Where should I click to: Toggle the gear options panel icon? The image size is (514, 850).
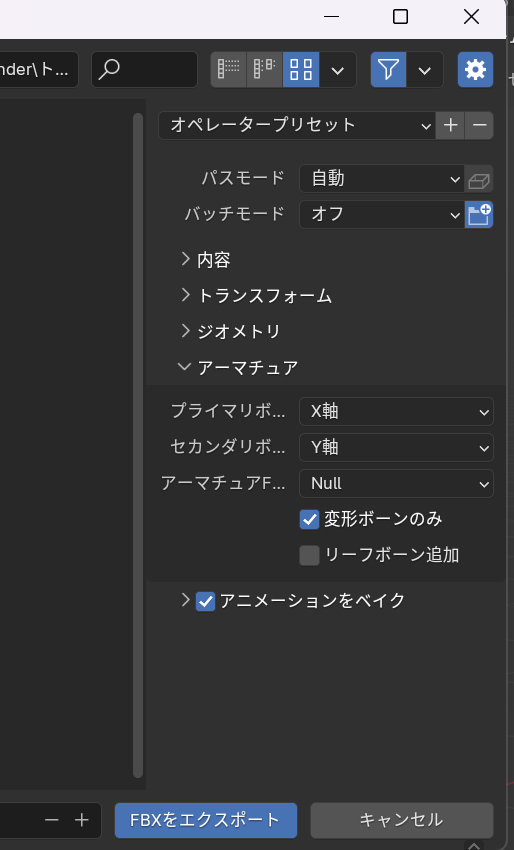click(476, 69)
